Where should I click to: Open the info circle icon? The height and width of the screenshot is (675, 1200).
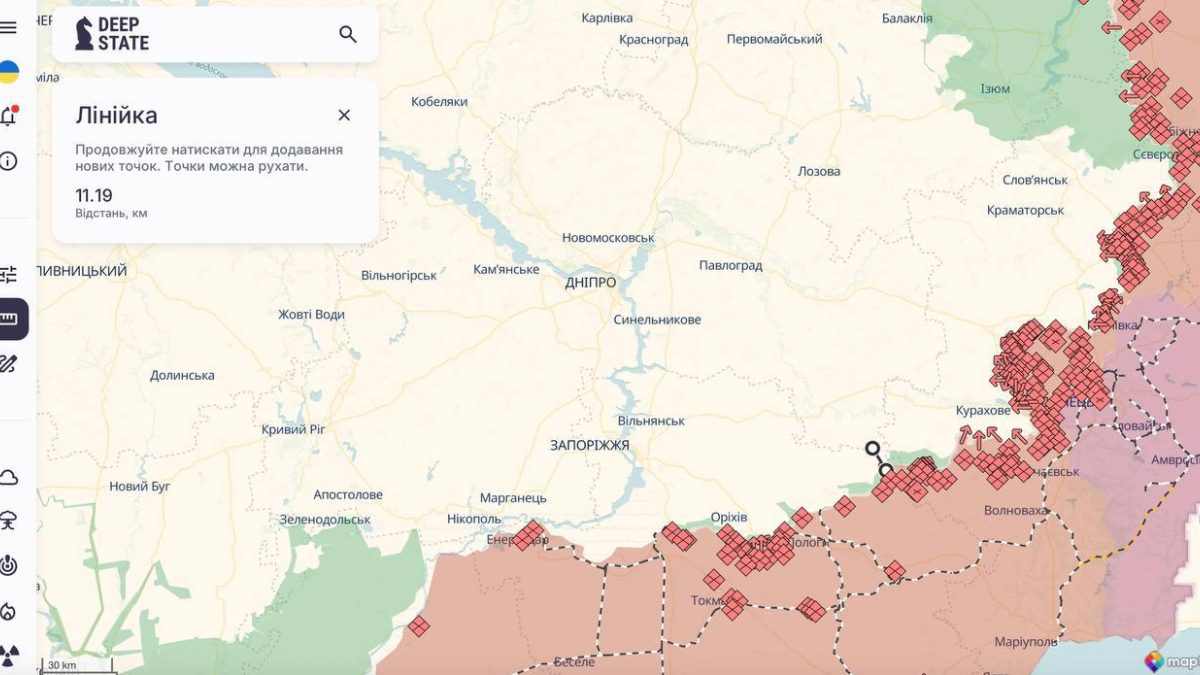(x=9, y=161)
